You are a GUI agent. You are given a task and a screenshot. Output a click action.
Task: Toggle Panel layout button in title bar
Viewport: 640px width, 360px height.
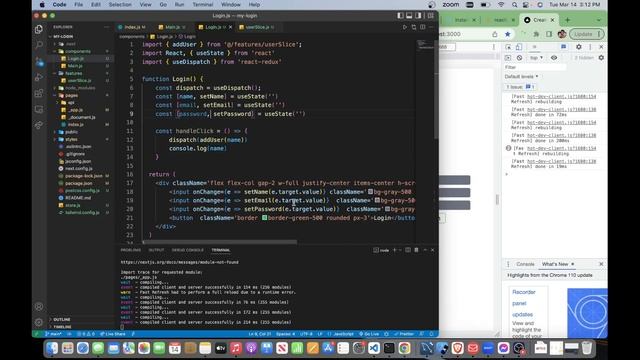click(409, 16)
